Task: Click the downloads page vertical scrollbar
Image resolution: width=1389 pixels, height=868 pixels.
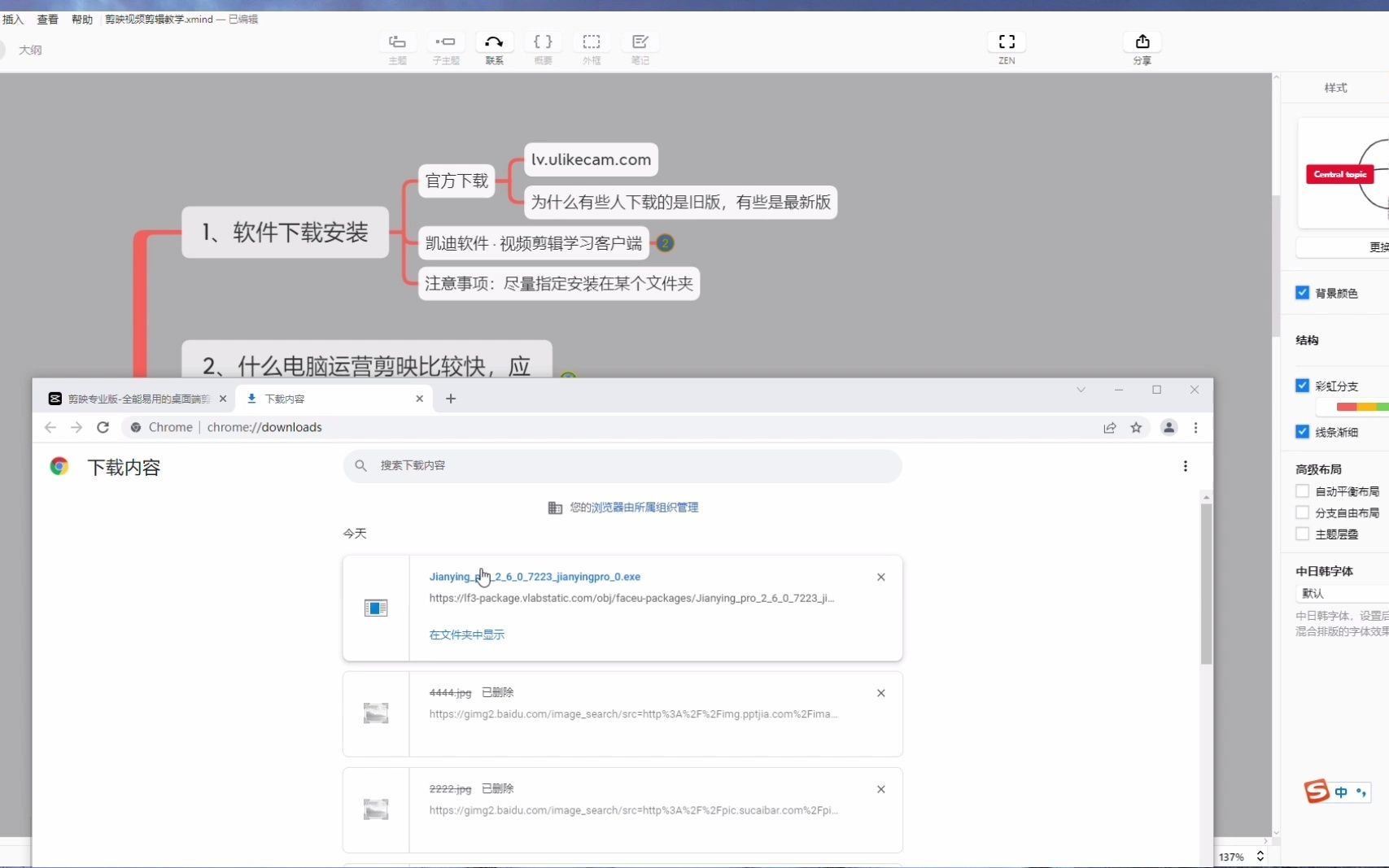Action: (x=1206, y=584)
